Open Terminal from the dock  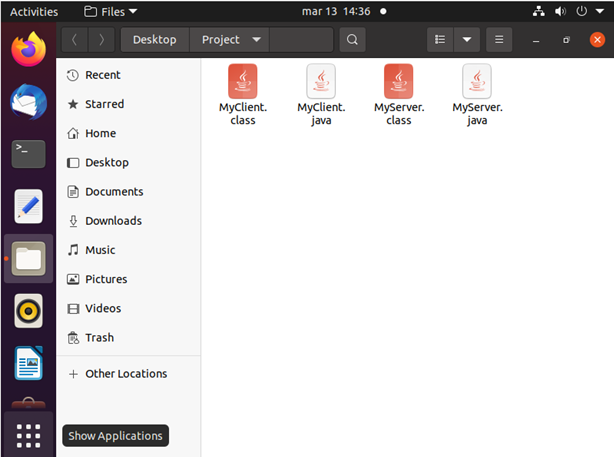(28, 154)
